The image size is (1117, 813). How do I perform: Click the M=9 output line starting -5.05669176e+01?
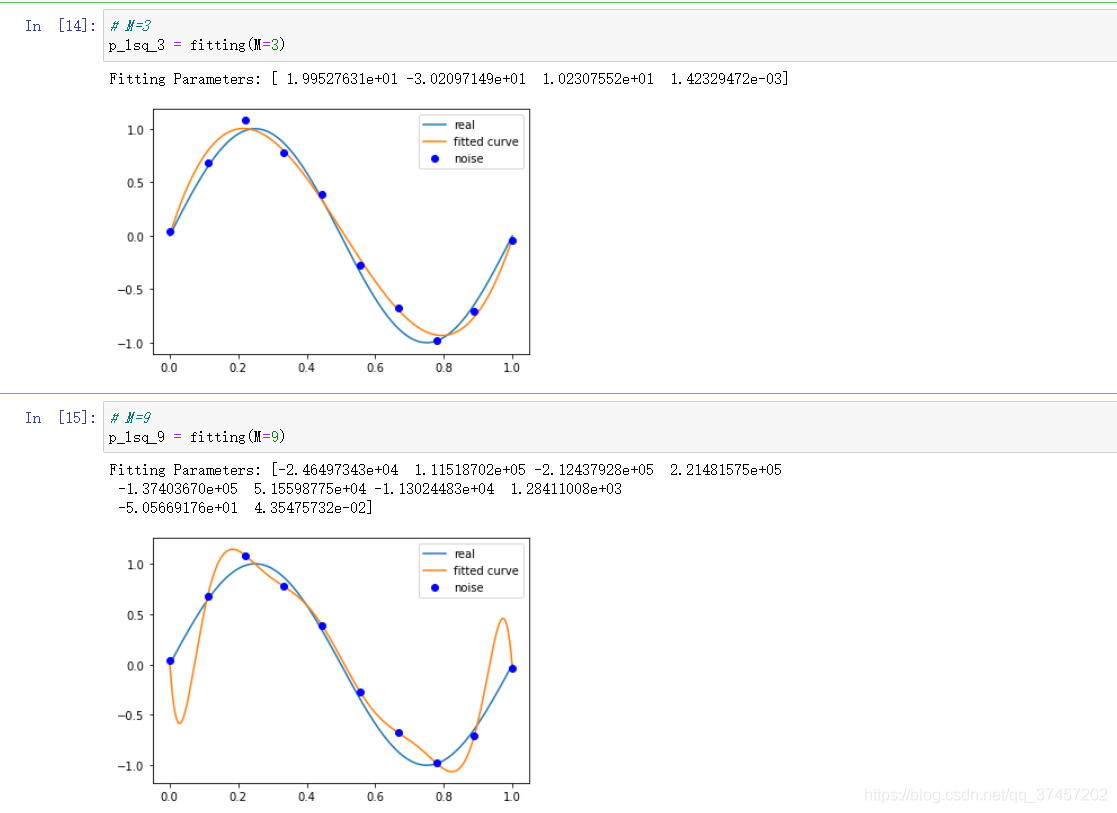[245, 507]
